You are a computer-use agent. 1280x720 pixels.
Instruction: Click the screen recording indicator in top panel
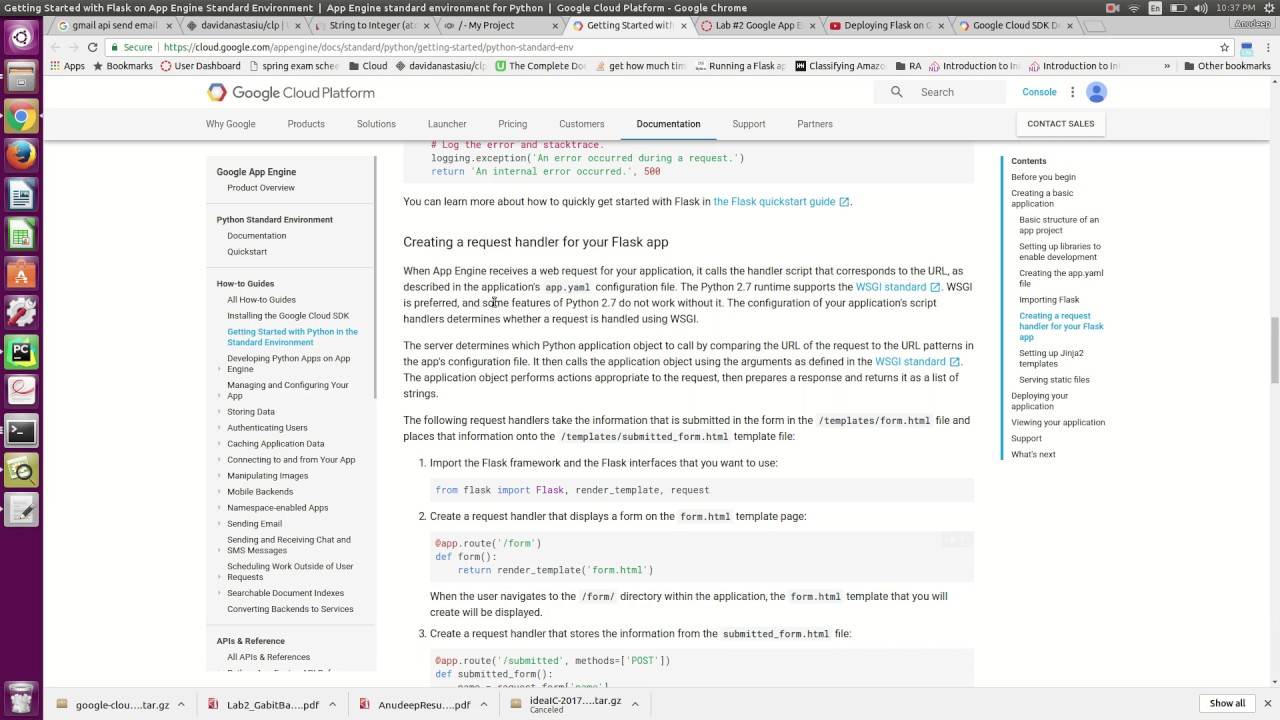click(1113, 8)
